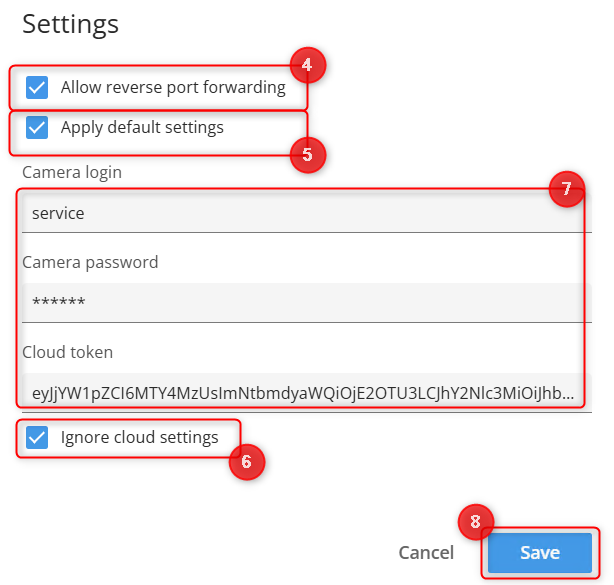The height and width of the screenshot is (585, 614).
Task: Save the settings with the Save button
Action: pos(539,553)
